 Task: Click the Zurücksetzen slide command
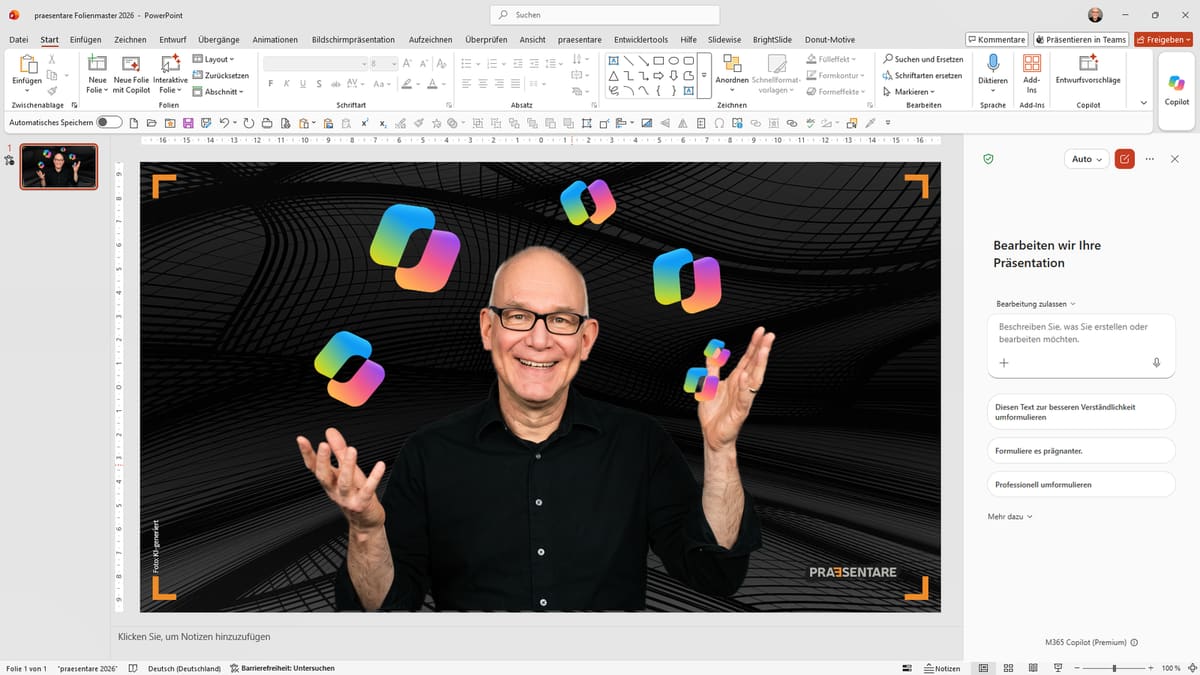click(221, 75)
